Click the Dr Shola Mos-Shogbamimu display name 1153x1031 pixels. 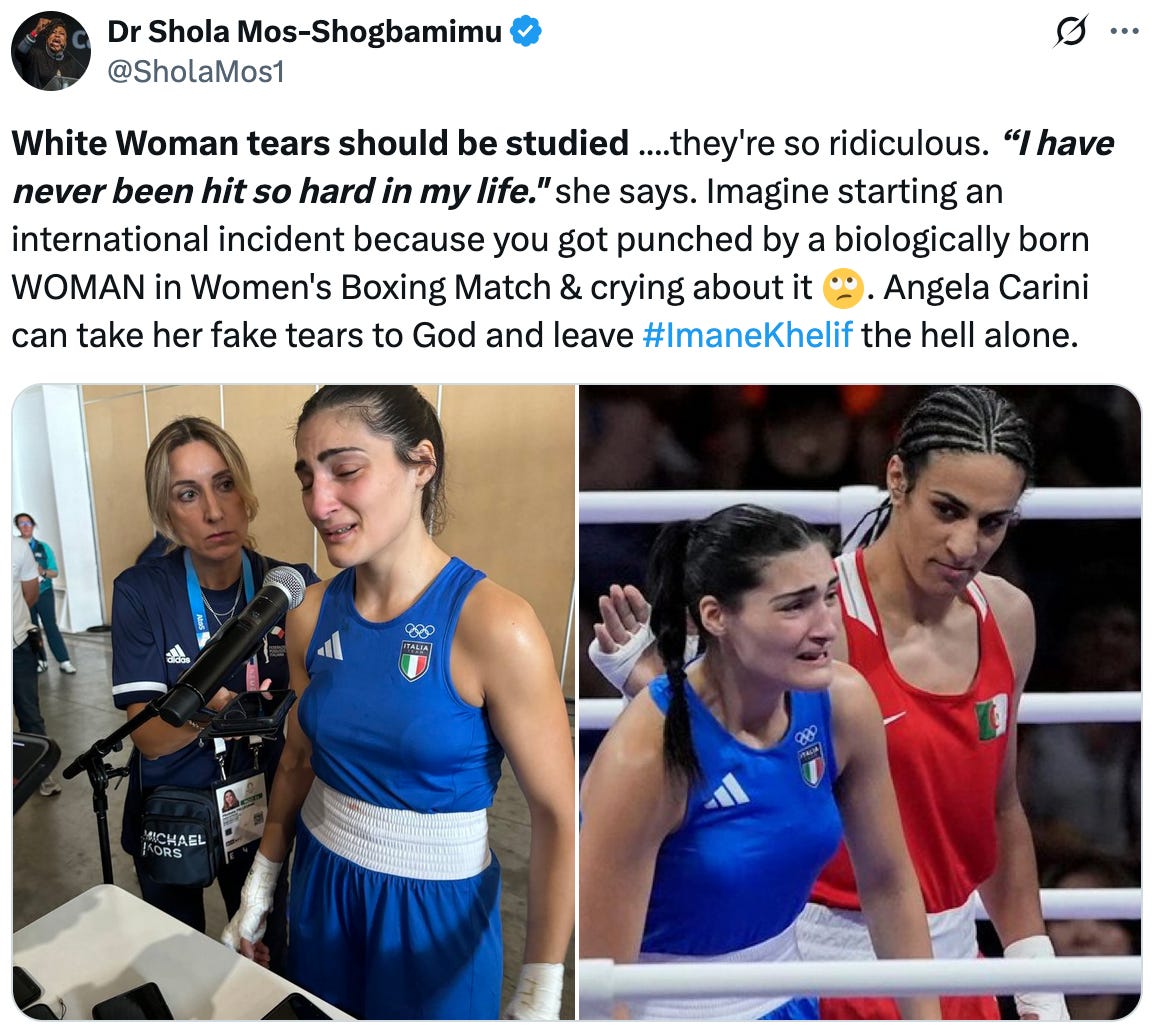[304, 32]
